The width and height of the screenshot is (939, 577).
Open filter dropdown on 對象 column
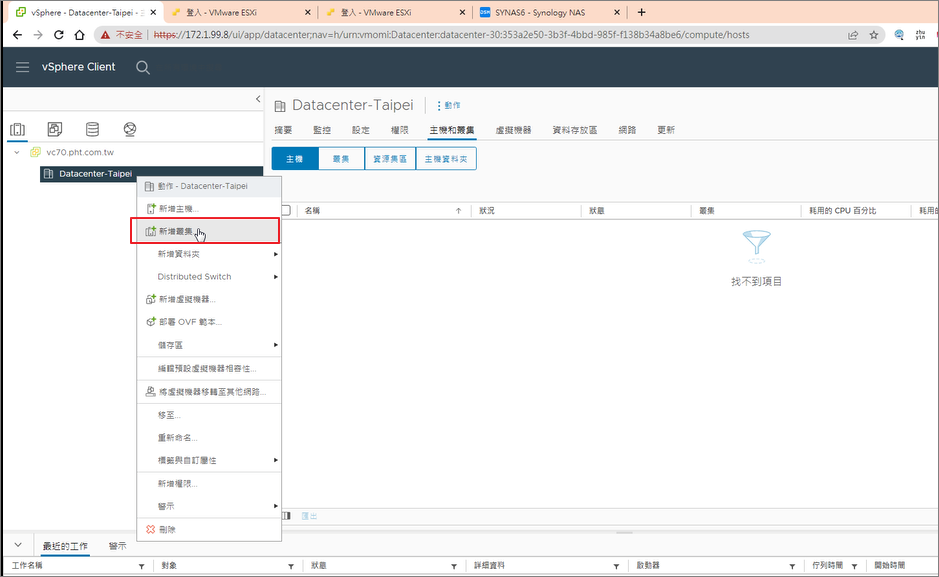[x=290, y=566]
